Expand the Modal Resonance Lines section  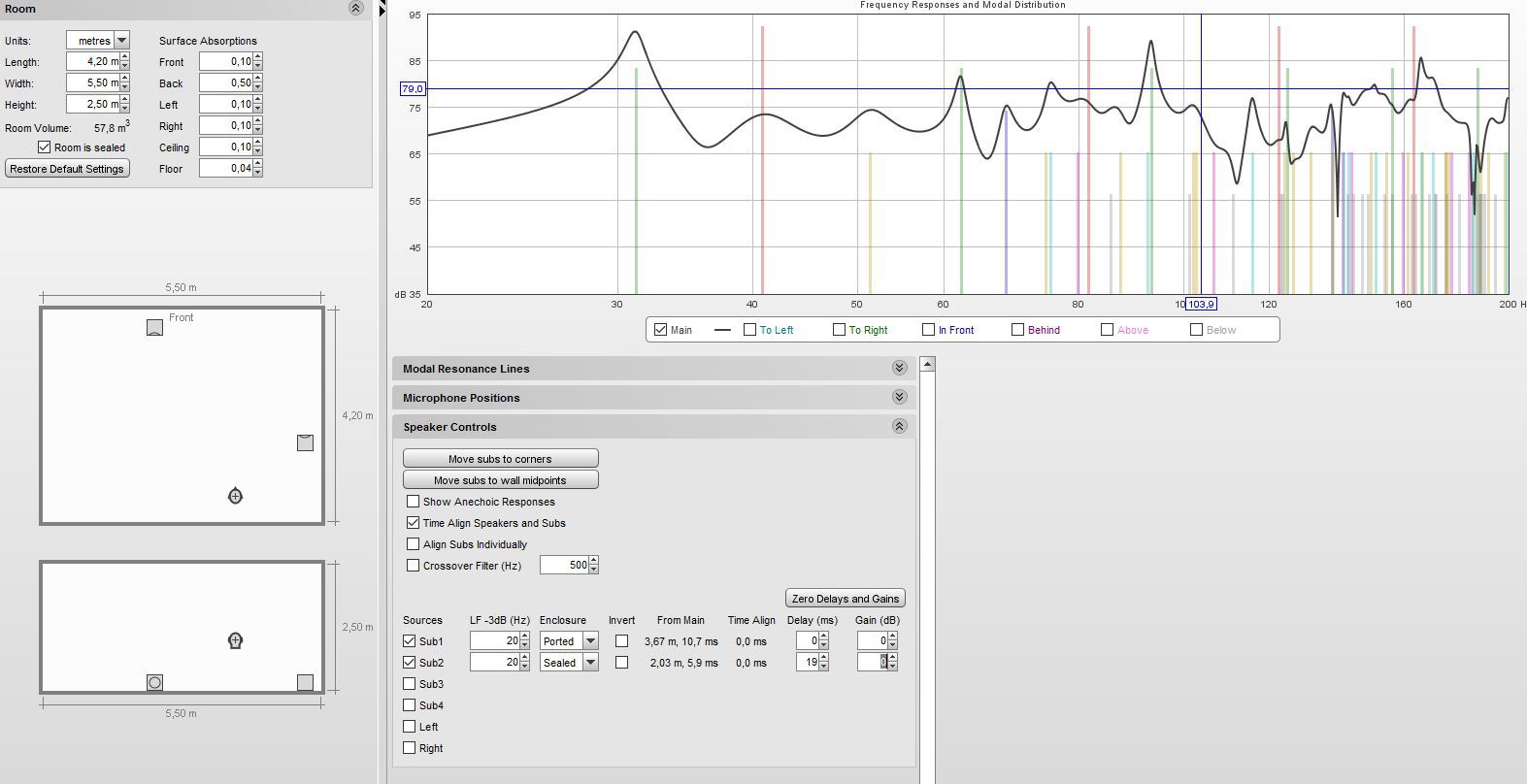pos(899,369)
